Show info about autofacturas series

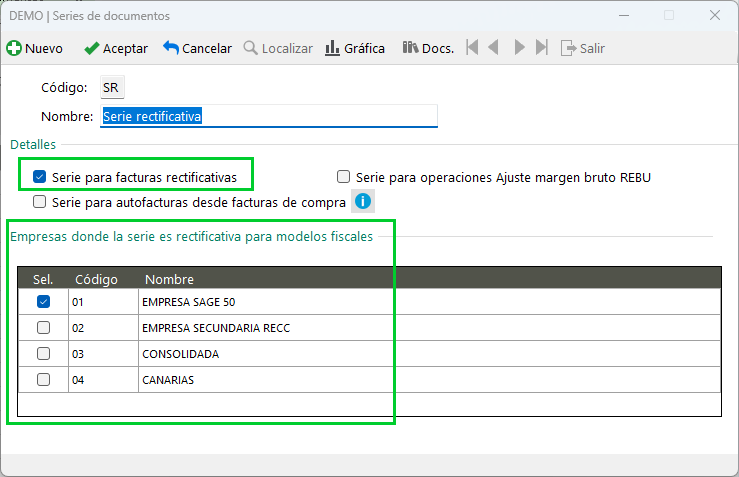363,201
